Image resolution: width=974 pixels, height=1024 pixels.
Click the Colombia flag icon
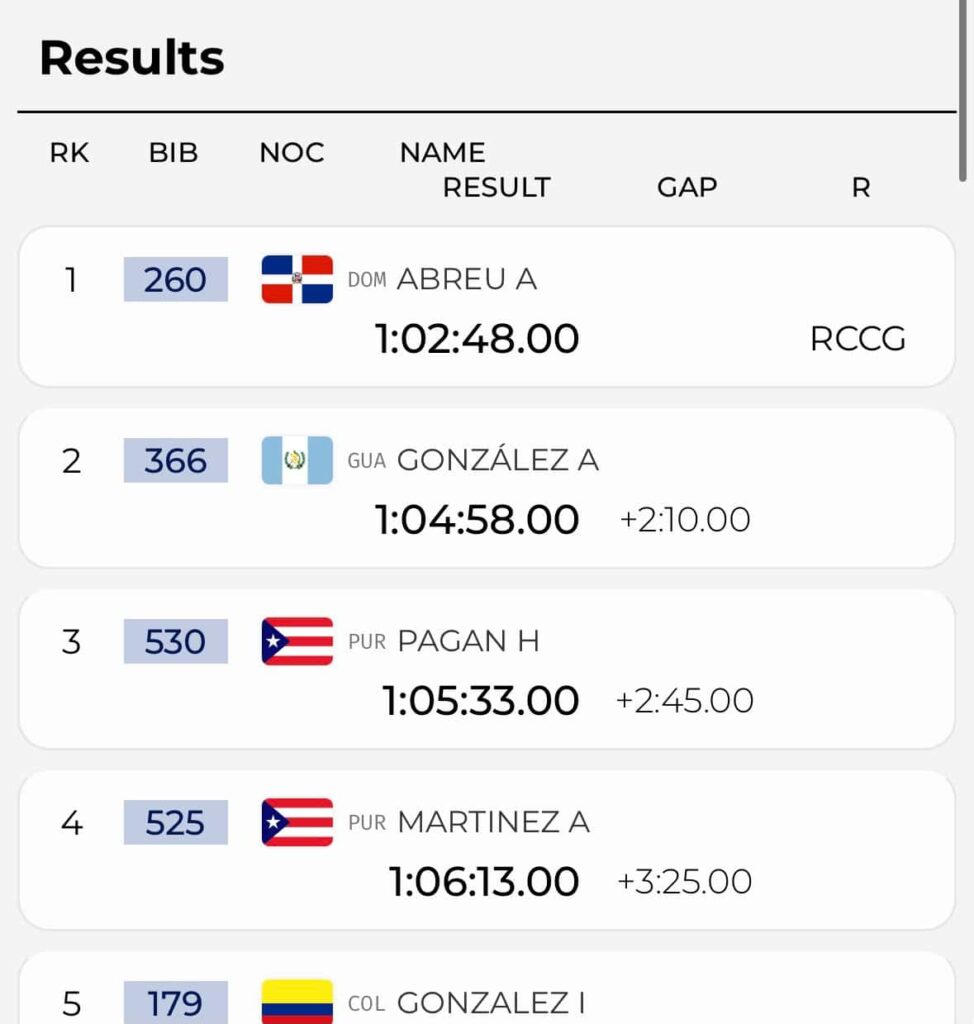tap(297, 1001)
